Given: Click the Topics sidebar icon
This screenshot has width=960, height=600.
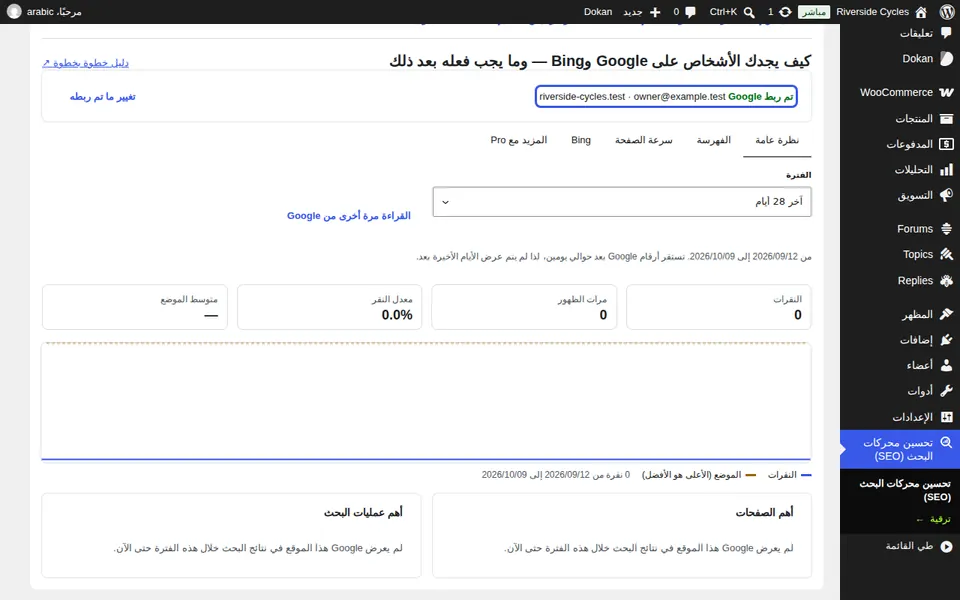Looking at the screenshot, I should 947,254.
